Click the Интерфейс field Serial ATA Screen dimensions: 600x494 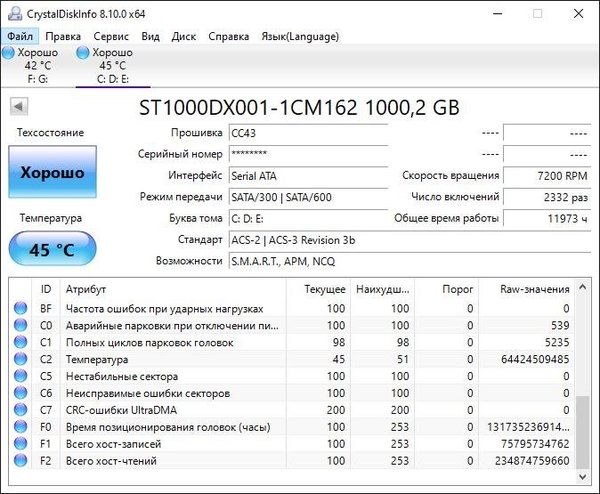point(308,176)
